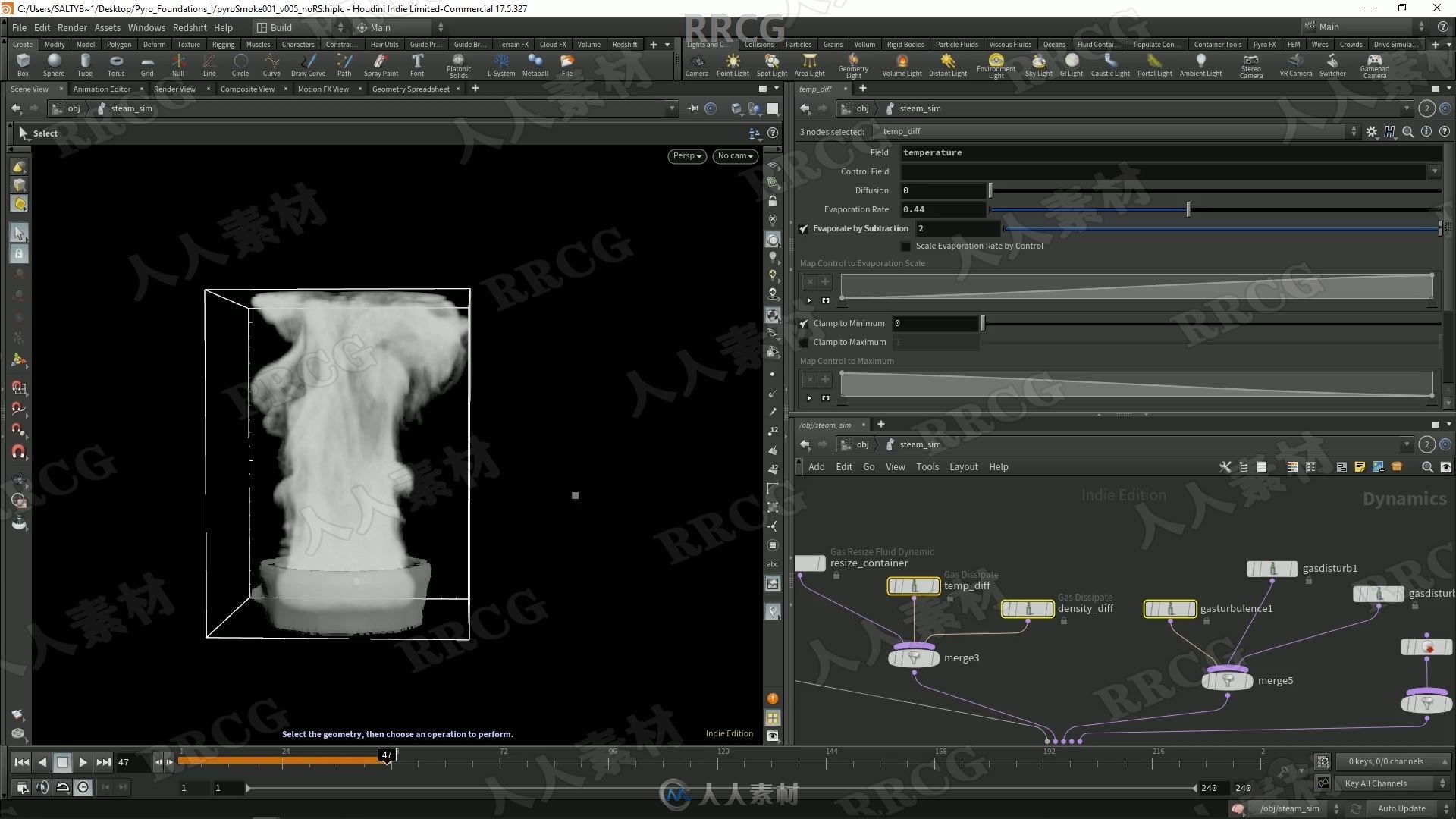Click the Scene View tab
Screen dimensions: 1456x819
pyautogui.click(x=30, y=89)
